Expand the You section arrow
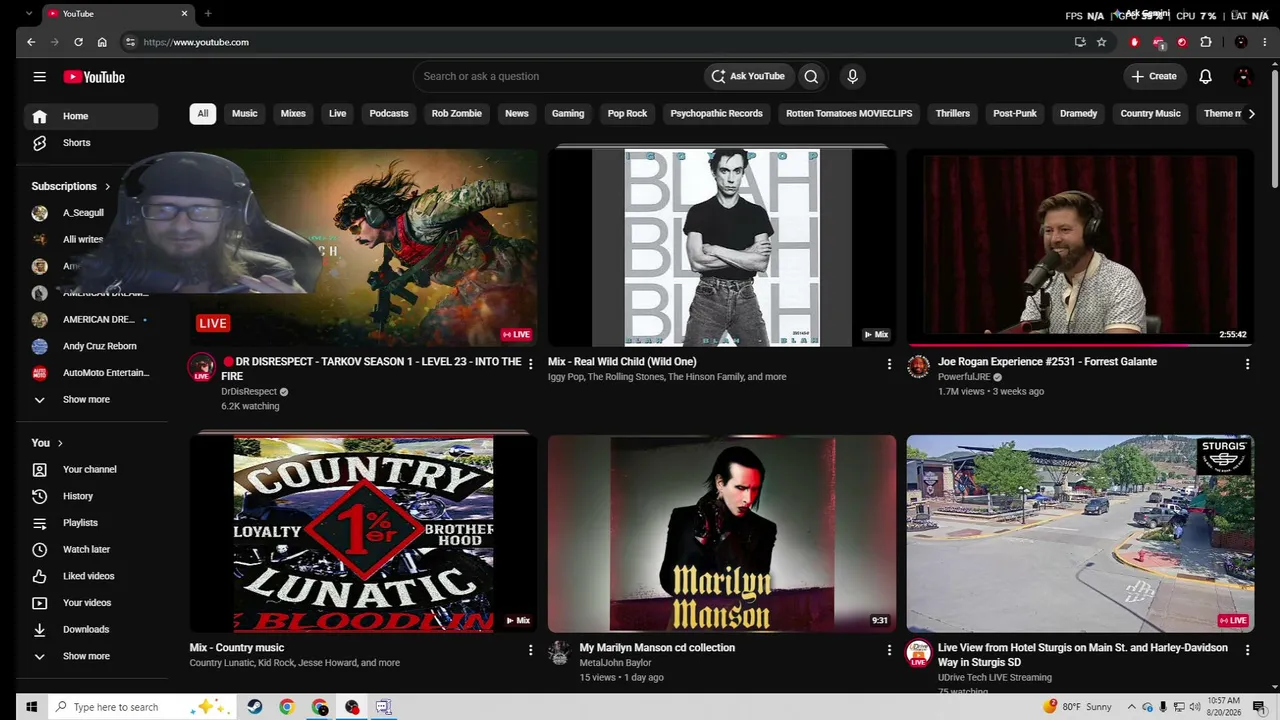1280x720 pixels. click(x=60, y=443)
